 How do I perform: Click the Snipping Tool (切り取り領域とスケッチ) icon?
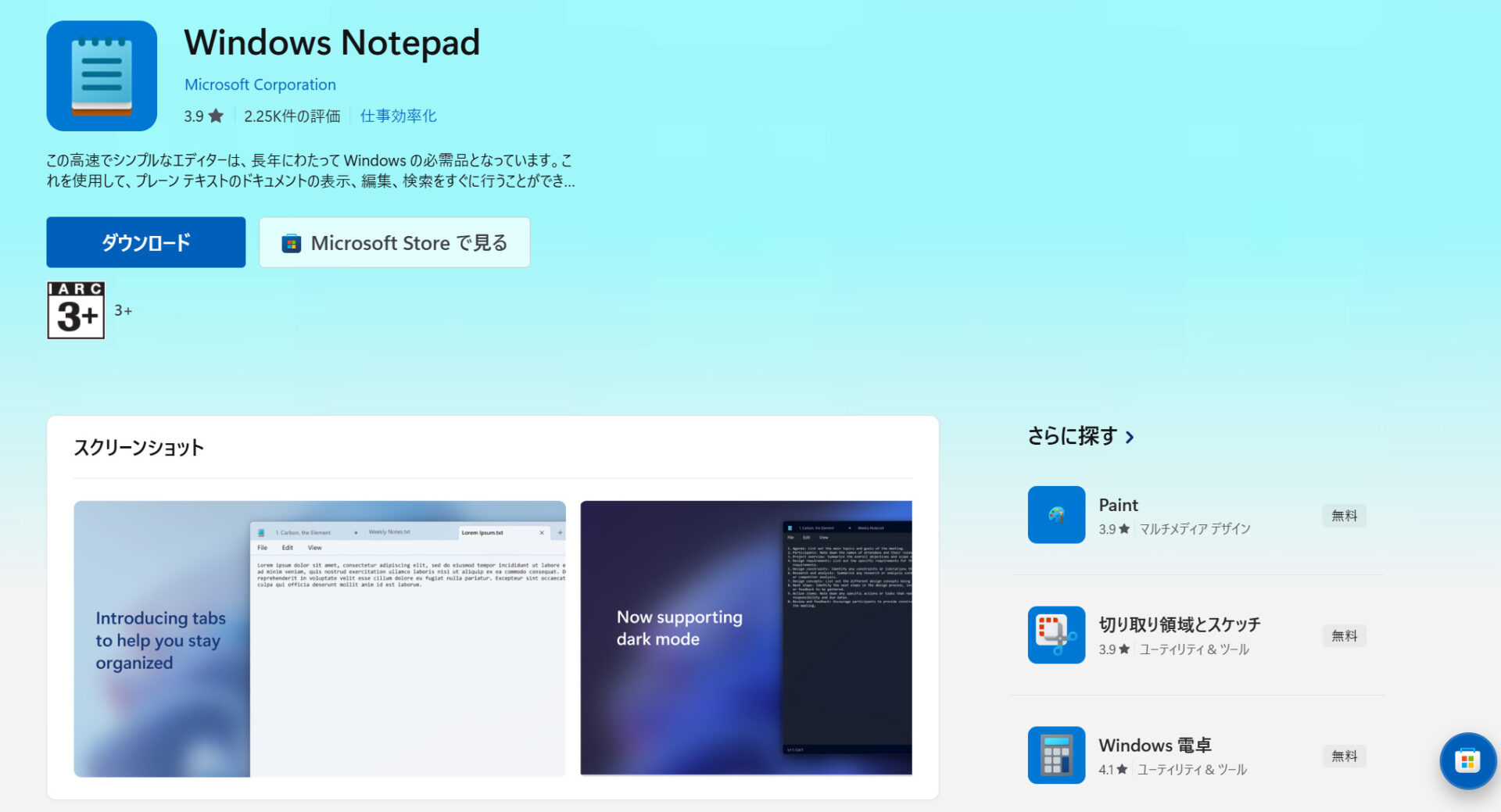(x=1056, y=635)
